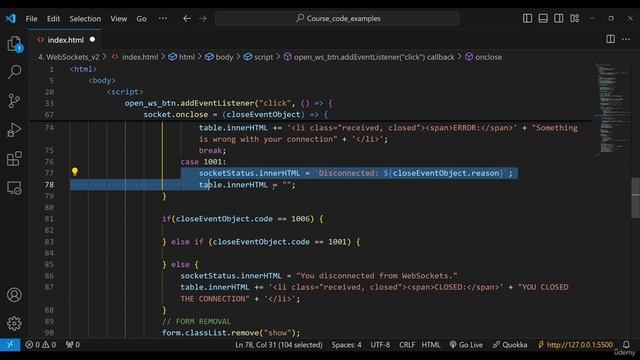Click form.classList.remove("show") line
Screen dimensions: 640x360
231,333
